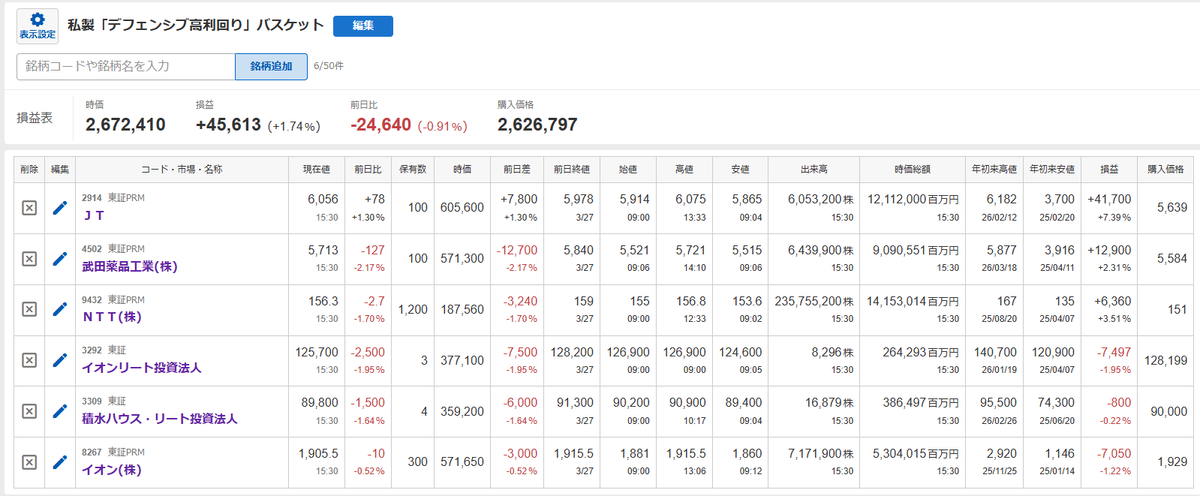Remove NTT(株) using its delete icon
1200x496 pixels.
point(29,310)
